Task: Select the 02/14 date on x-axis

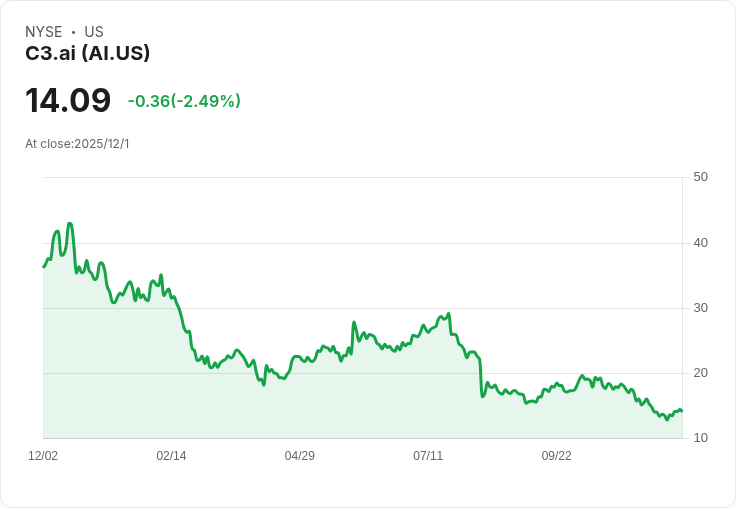Action: 171,456
